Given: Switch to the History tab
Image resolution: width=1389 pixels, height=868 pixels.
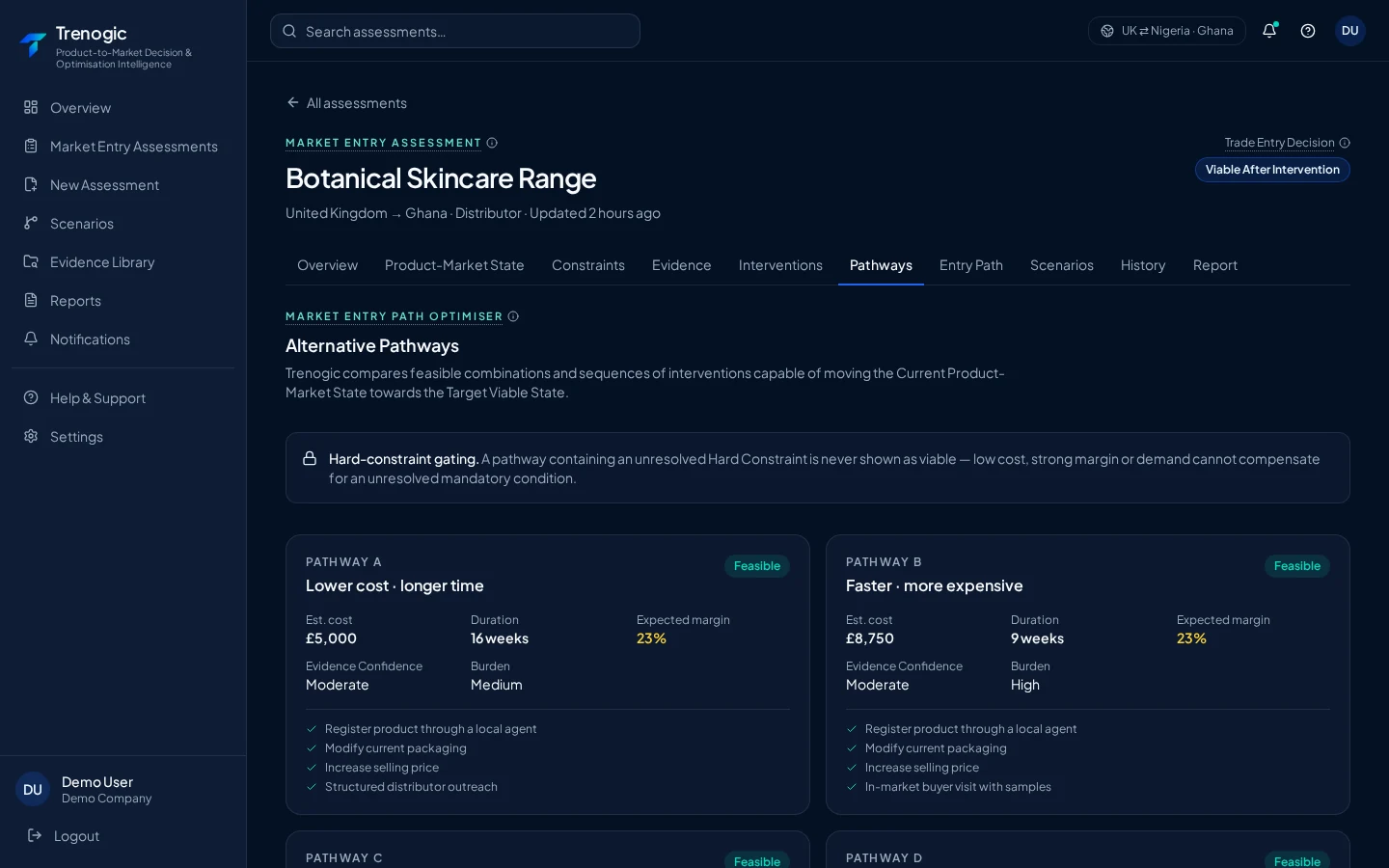Looking at the screenshot, I should [1143, 265].
